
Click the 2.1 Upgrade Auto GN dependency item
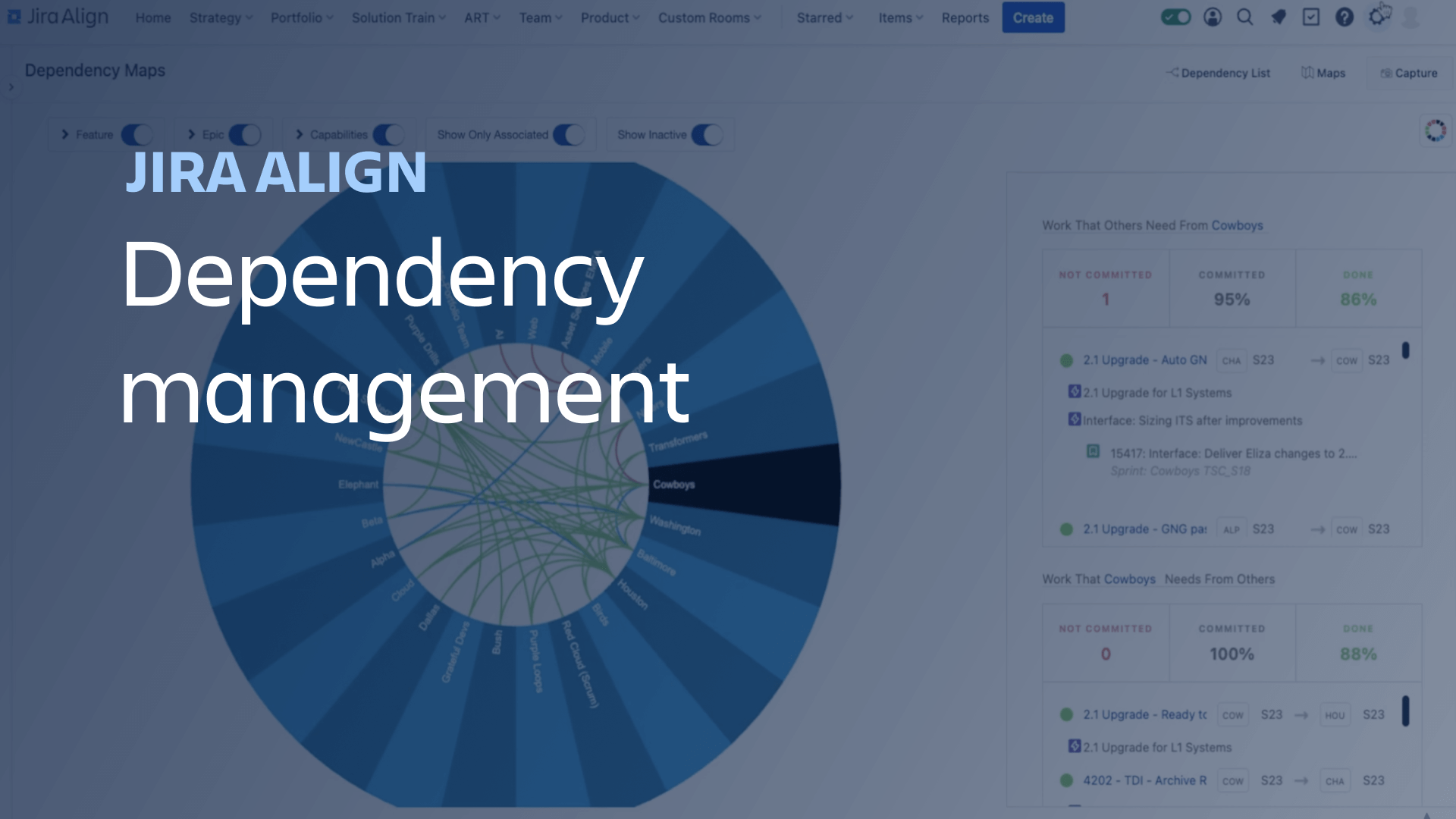pyautogui.click(x=1148, y=359)
